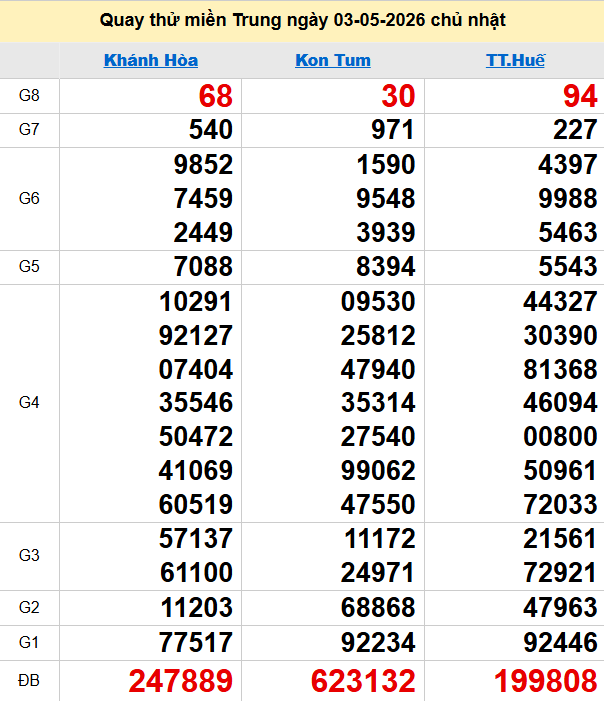Viewport: 604px width, 701px height.
Task: Click the title 'Quay thử miền Trung ngày 03-05-2026'
Action: point(262,21)
